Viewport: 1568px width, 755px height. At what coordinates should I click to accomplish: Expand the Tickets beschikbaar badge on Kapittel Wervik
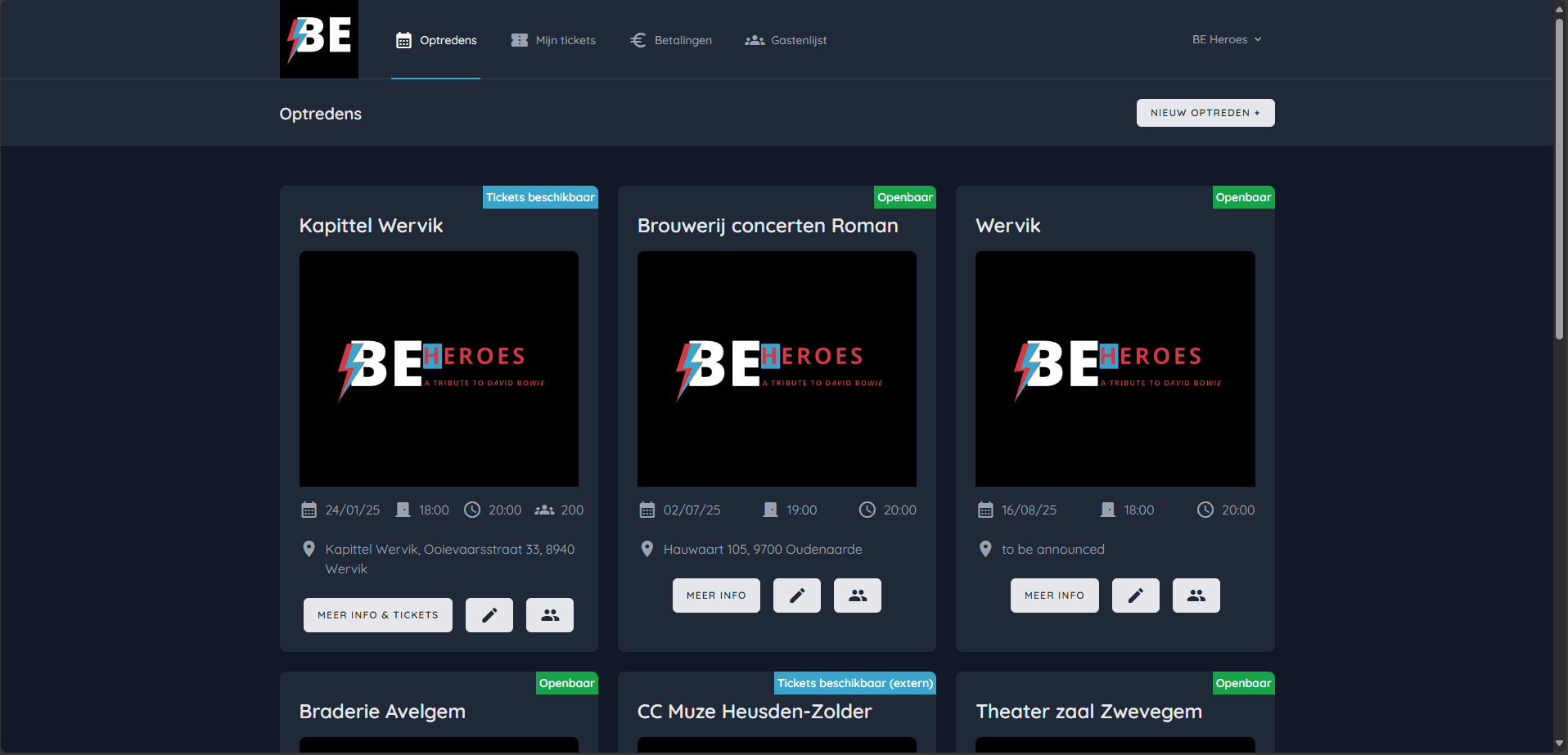point(539,196)
